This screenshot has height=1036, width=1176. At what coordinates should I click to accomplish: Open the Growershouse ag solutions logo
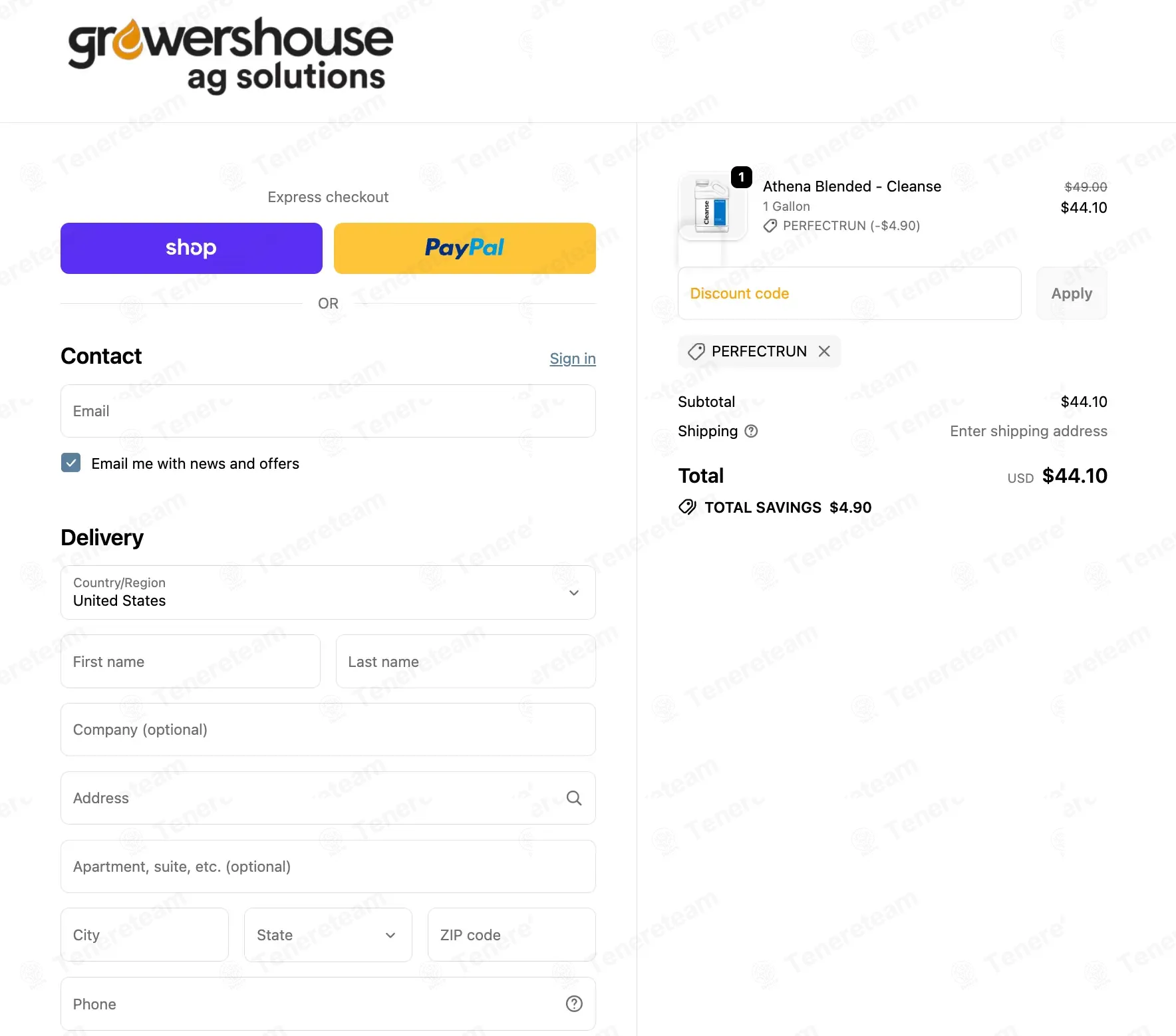pyautogui.click(x=230, y=56)
